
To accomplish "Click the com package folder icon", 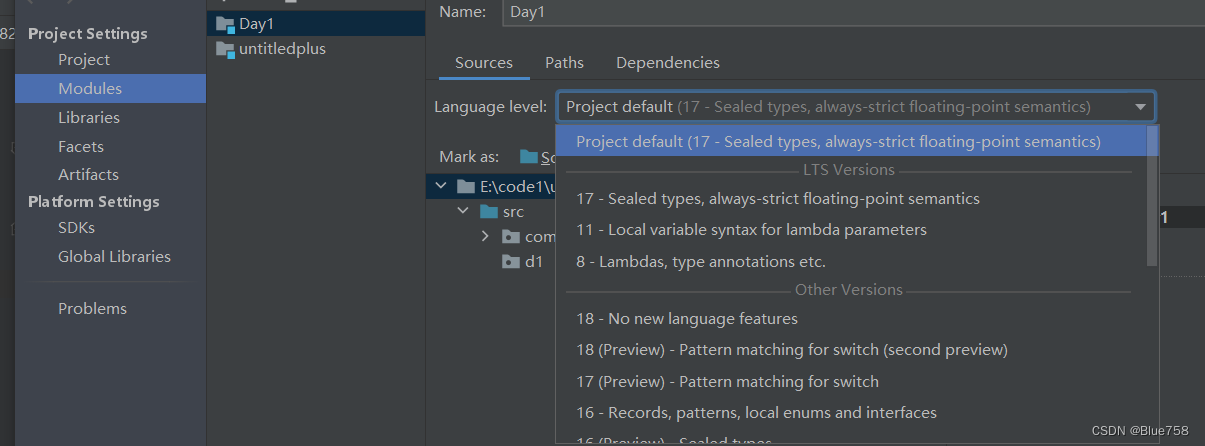I will (x=510, y=237).
